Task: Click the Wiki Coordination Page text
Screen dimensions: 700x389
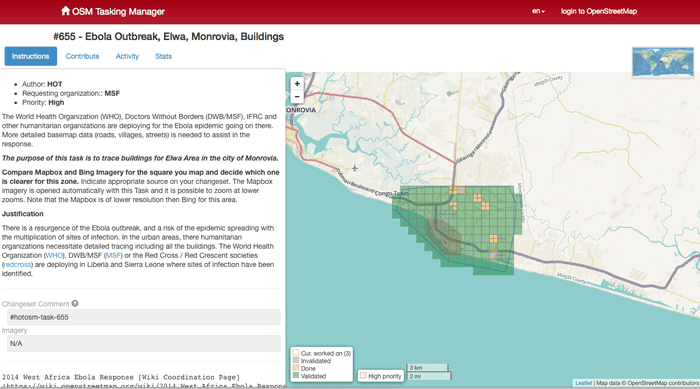Action: [x=189, y=377]
